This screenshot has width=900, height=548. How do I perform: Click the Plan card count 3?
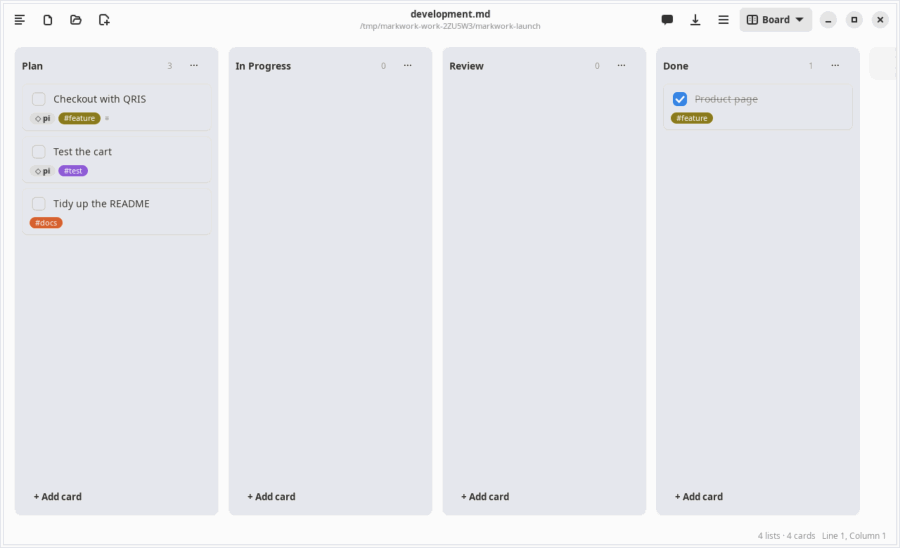coord(170,66)
